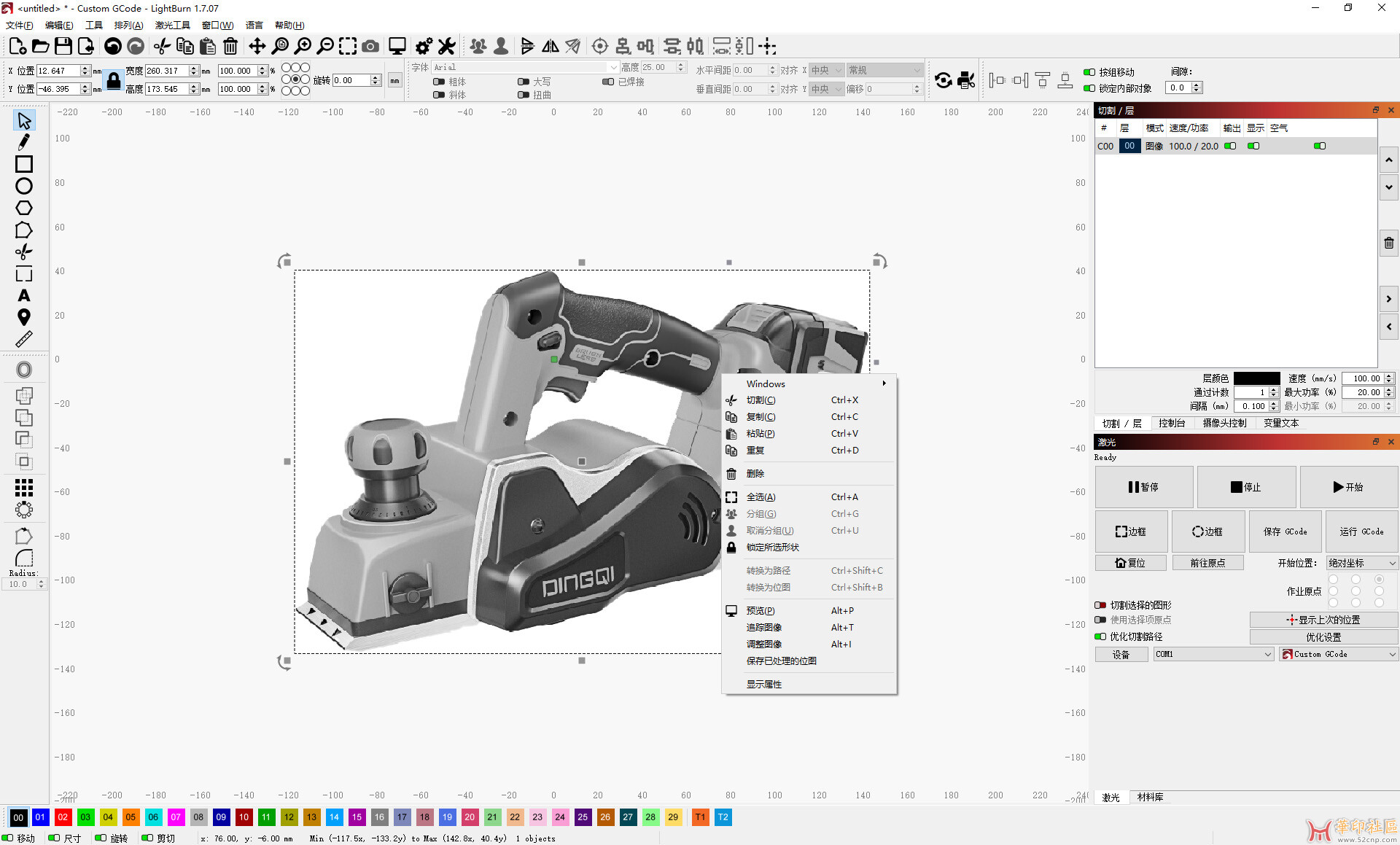Viewport: 1400px width, 845px height.
Task: Click the New File toolbar icon
Action: (x=17, y=47)
